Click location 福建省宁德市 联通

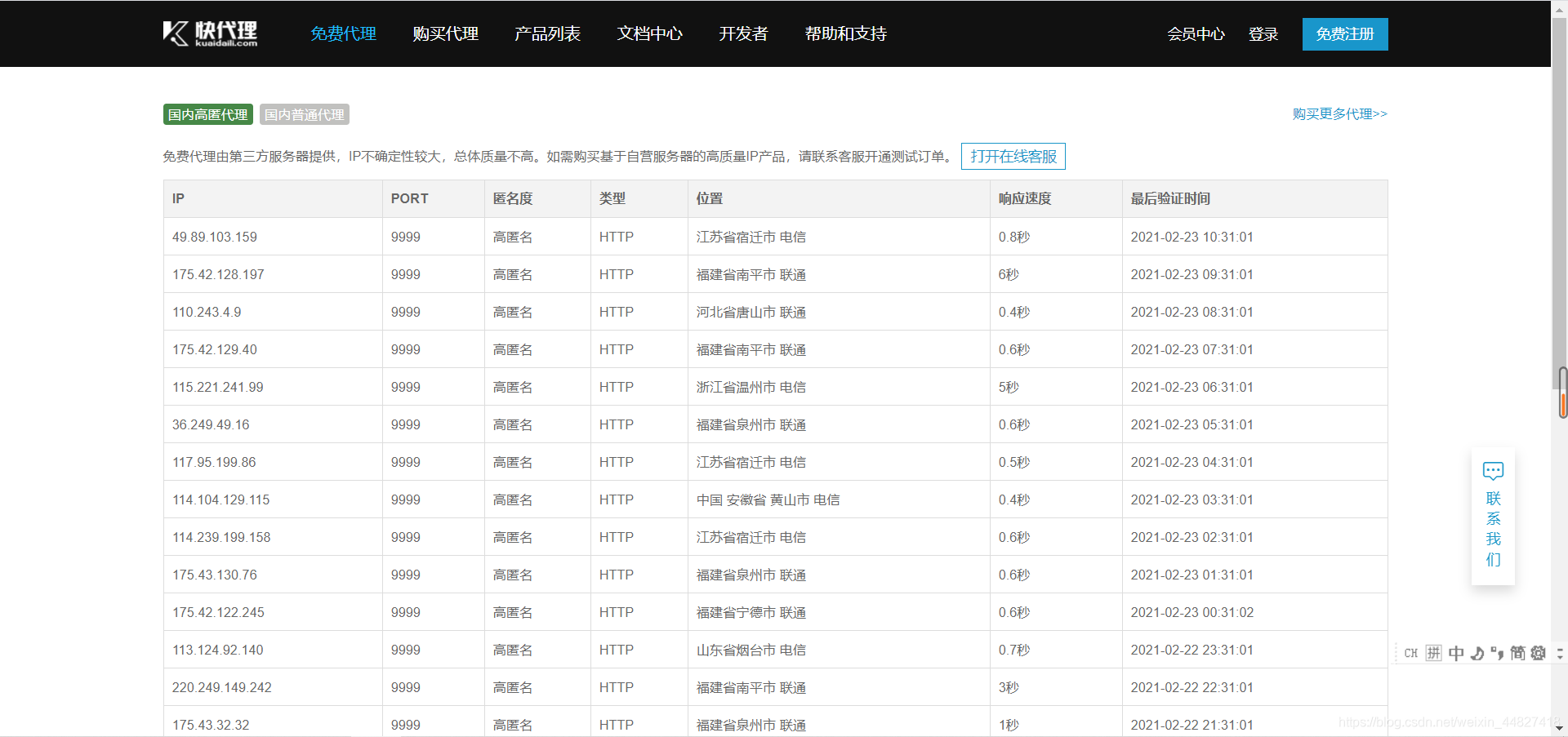751,612
